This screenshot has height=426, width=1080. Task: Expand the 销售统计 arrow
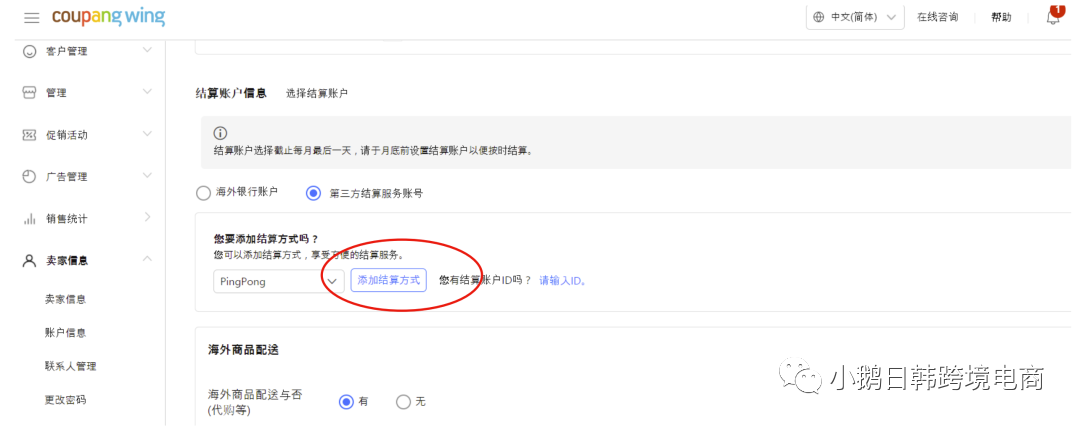coord(147,217)
